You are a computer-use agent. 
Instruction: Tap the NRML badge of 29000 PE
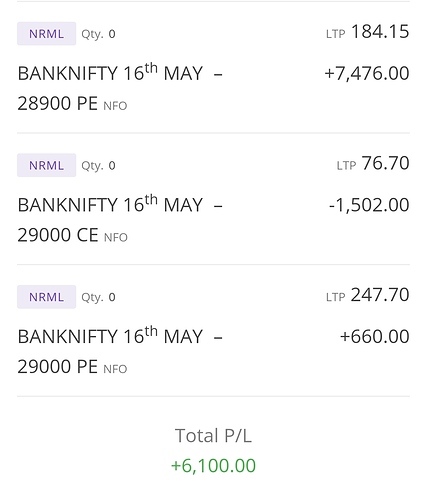coord(46,297)
